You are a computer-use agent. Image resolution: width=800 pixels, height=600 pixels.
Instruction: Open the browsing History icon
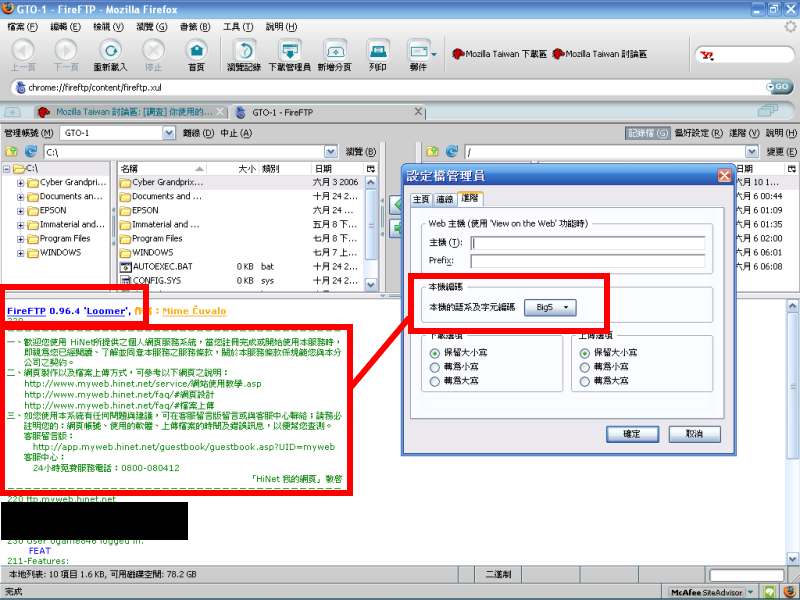[x=244, y=51]
